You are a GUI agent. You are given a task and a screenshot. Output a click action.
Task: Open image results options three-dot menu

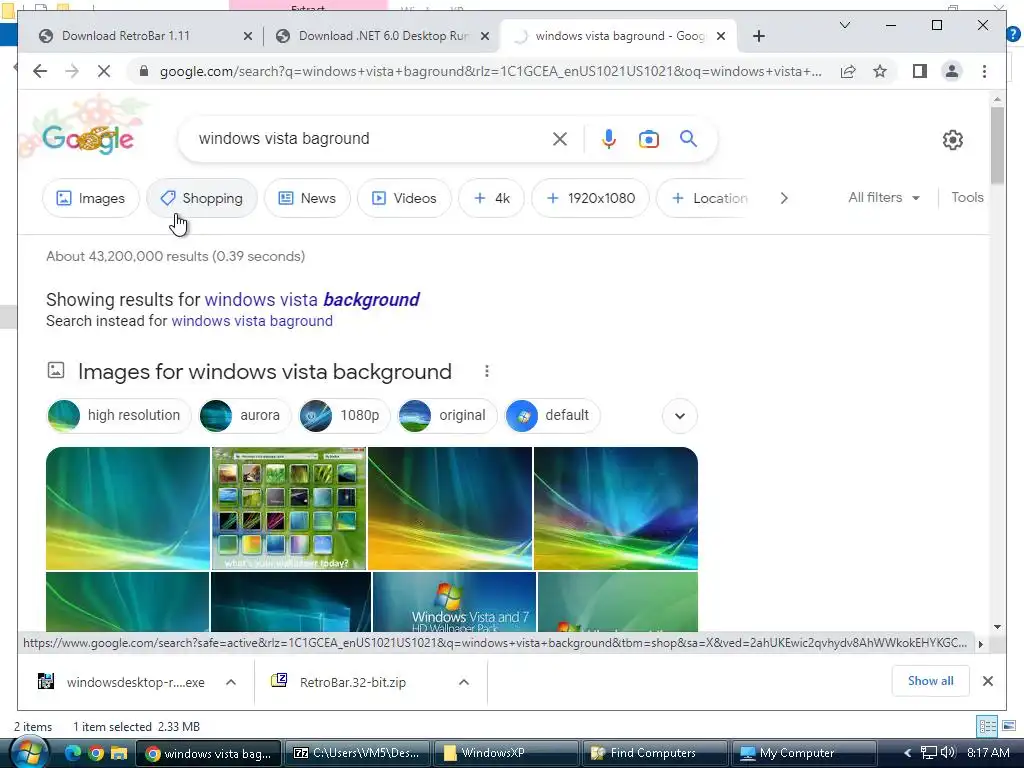tap(487, 371)
